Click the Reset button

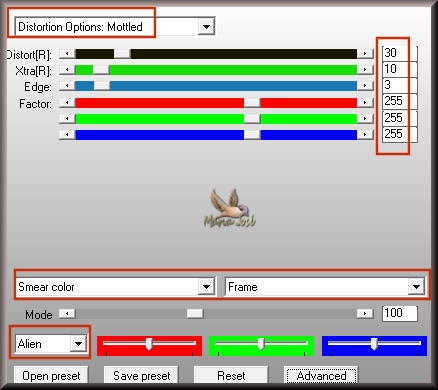click(231, 376)
